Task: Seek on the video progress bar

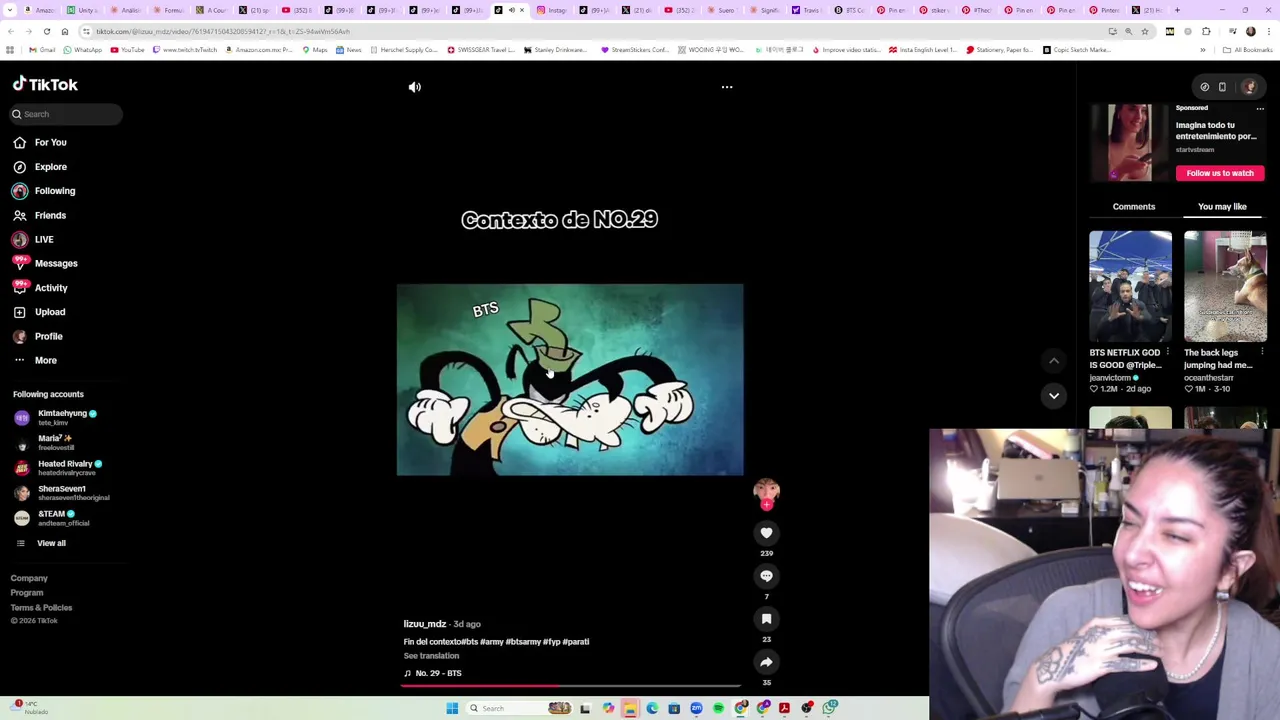Action: pos(570,686)
